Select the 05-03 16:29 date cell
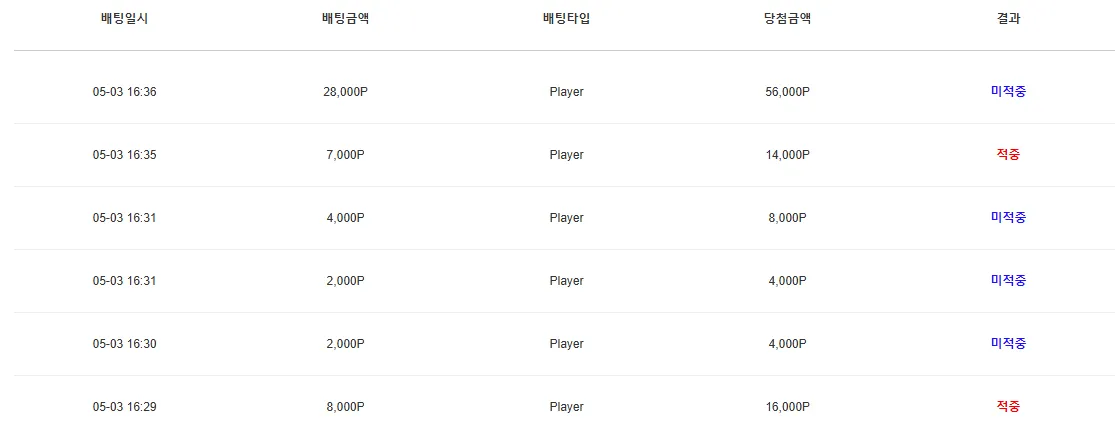This screenshot has width=1115, height=421. pos(124,407)
